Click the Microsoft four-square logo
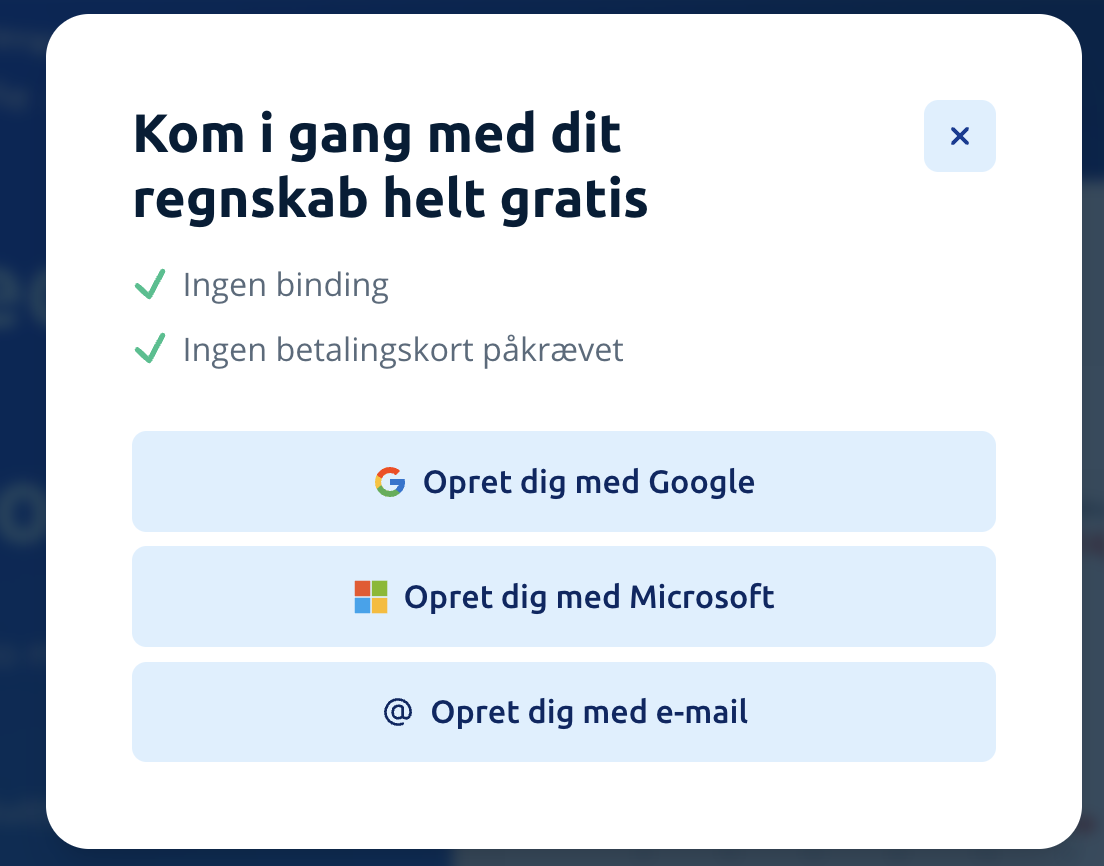This screenshot has width=1104, height=866. click(x=371, y=597)
